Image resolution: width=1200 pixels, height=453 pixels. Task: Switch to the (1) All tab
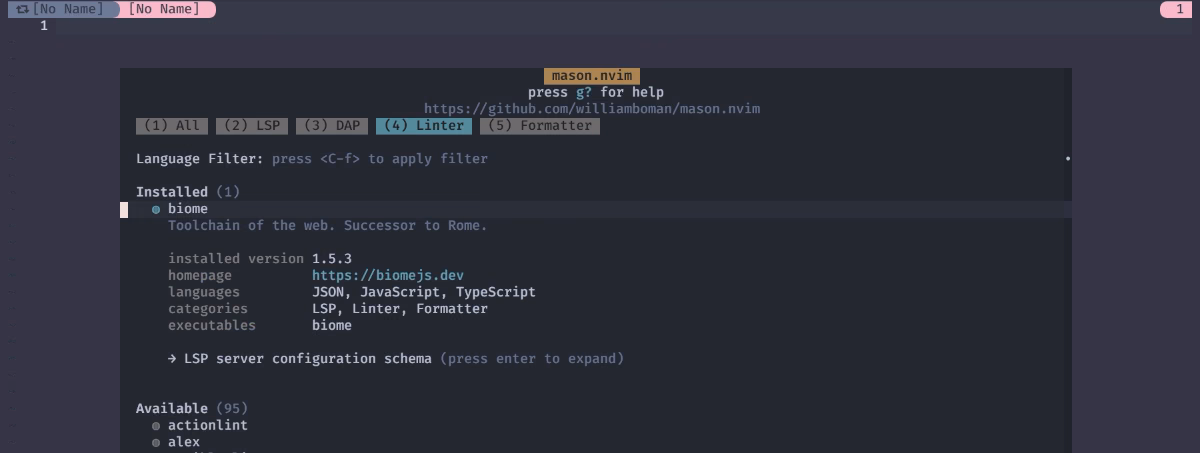172,126
